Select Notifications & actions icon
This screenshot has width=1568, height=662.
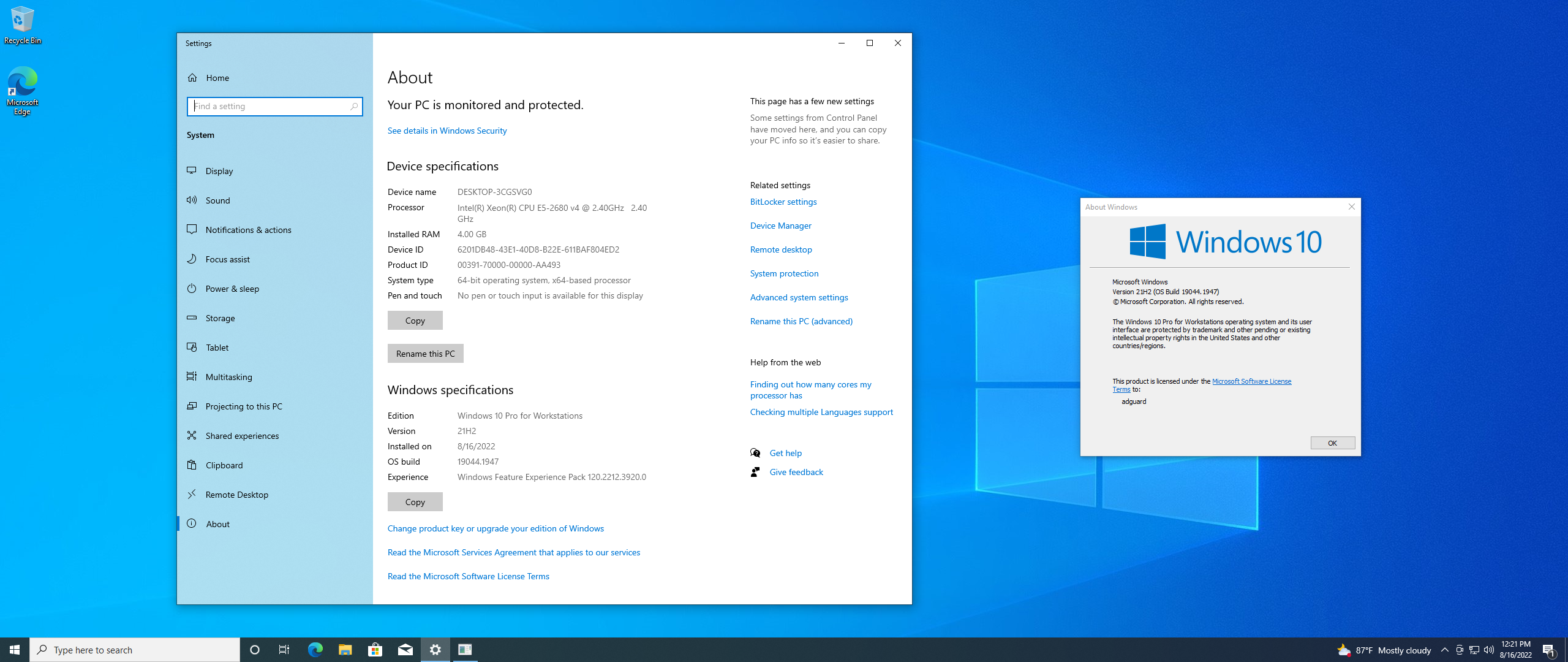[192, 229]
